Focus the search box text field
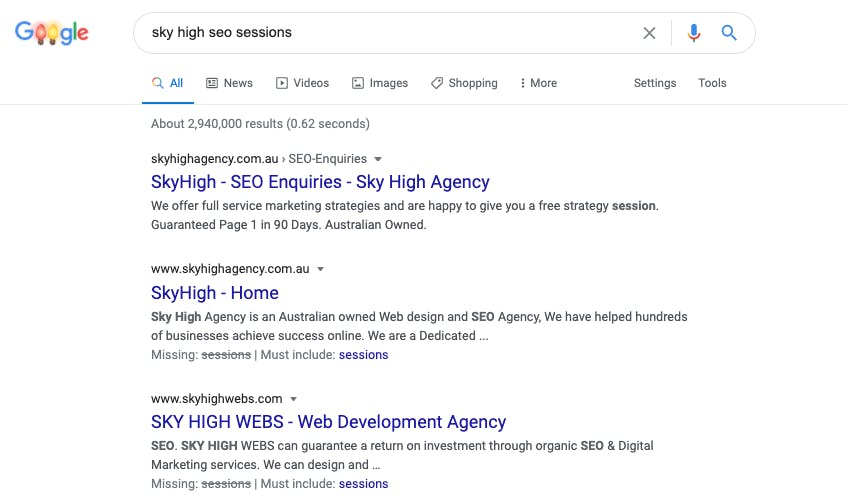This screenshot has width=847, height=498. coord(389,33)
